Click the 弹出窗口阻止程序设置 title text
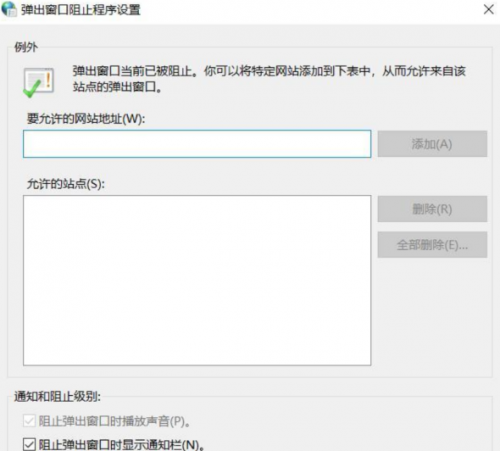The width and height of the screenshot is (500, 451). (x=80, y=10)
